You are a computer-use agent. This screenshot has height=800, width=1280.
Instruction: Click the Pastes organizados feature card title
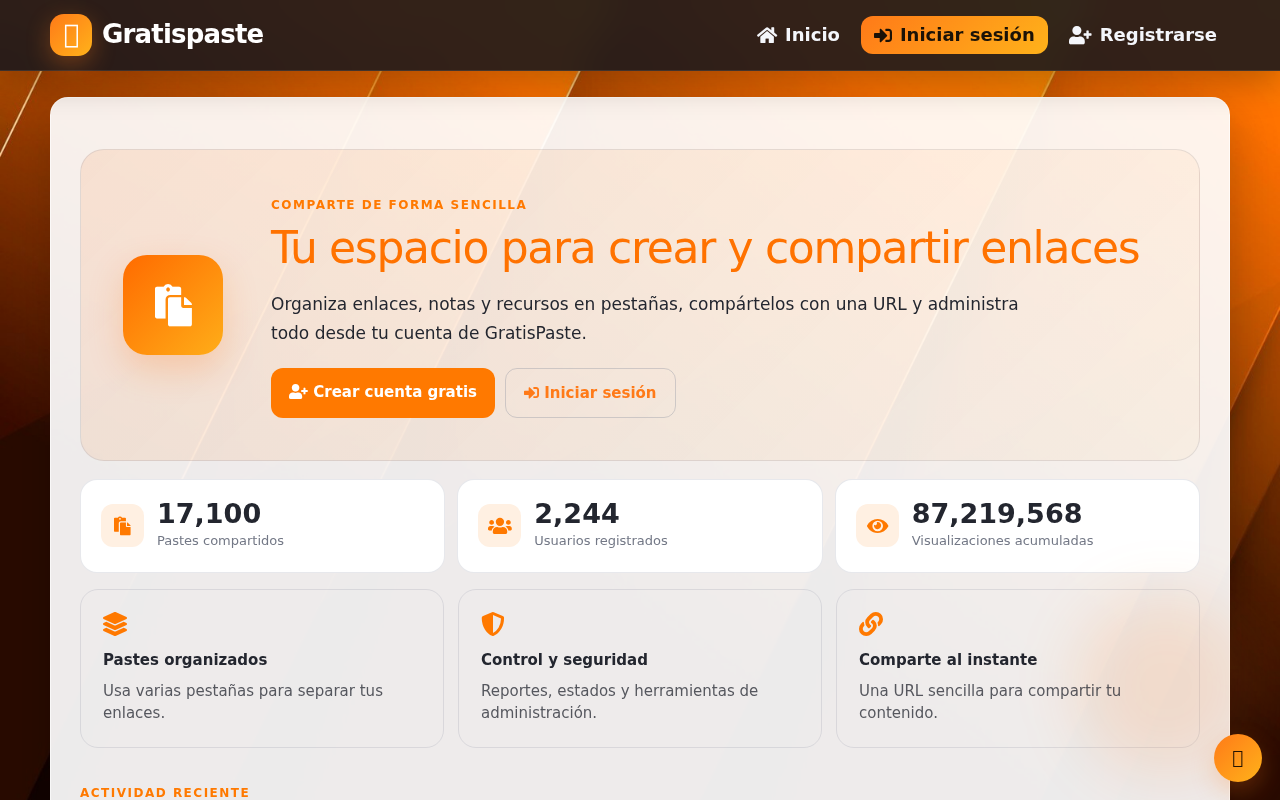point(185,660)
